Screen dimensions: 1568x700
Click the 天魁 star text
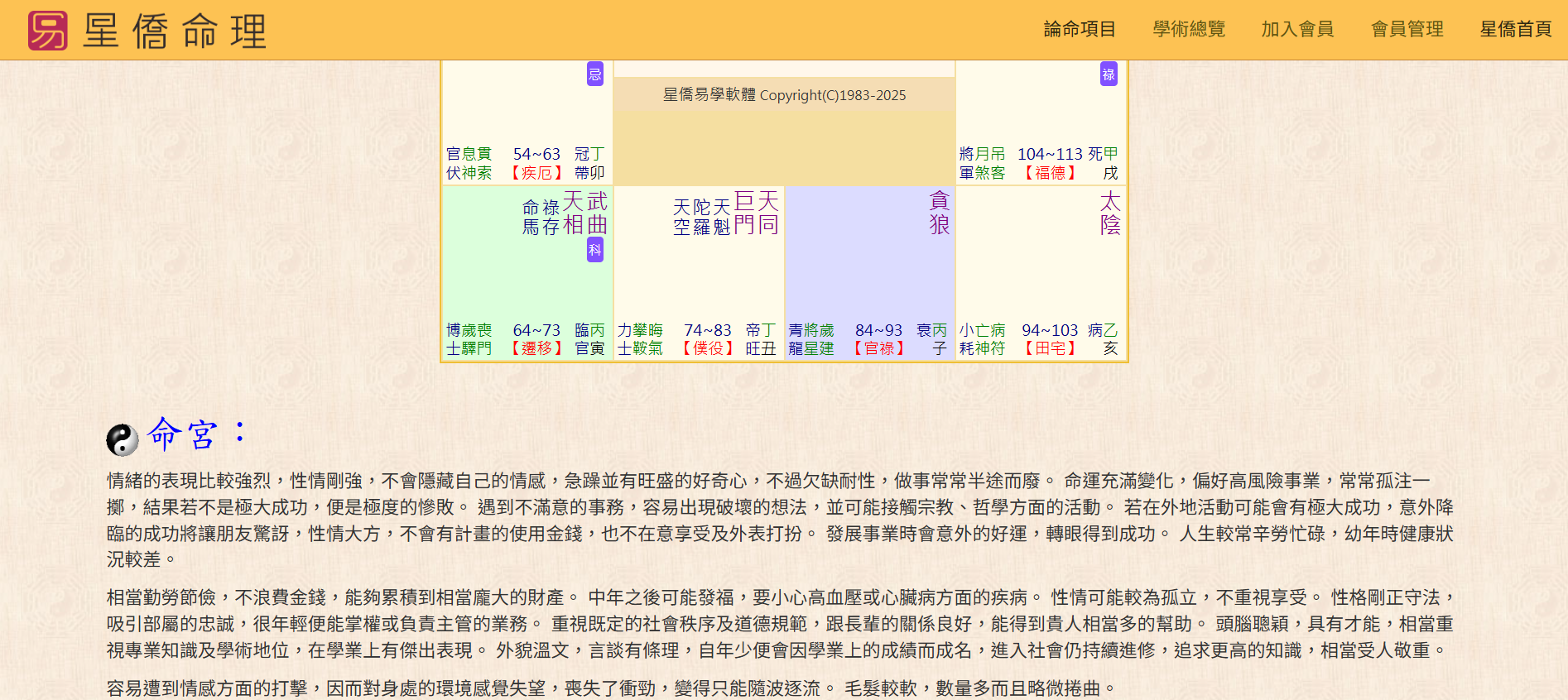722,217
